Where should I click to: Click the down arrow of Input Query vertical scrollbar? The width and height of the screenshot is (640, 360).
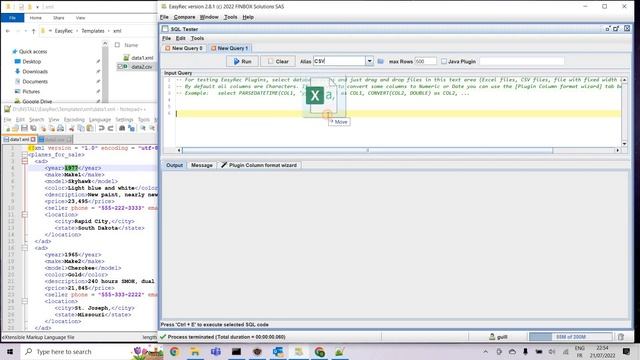[624, 144]
